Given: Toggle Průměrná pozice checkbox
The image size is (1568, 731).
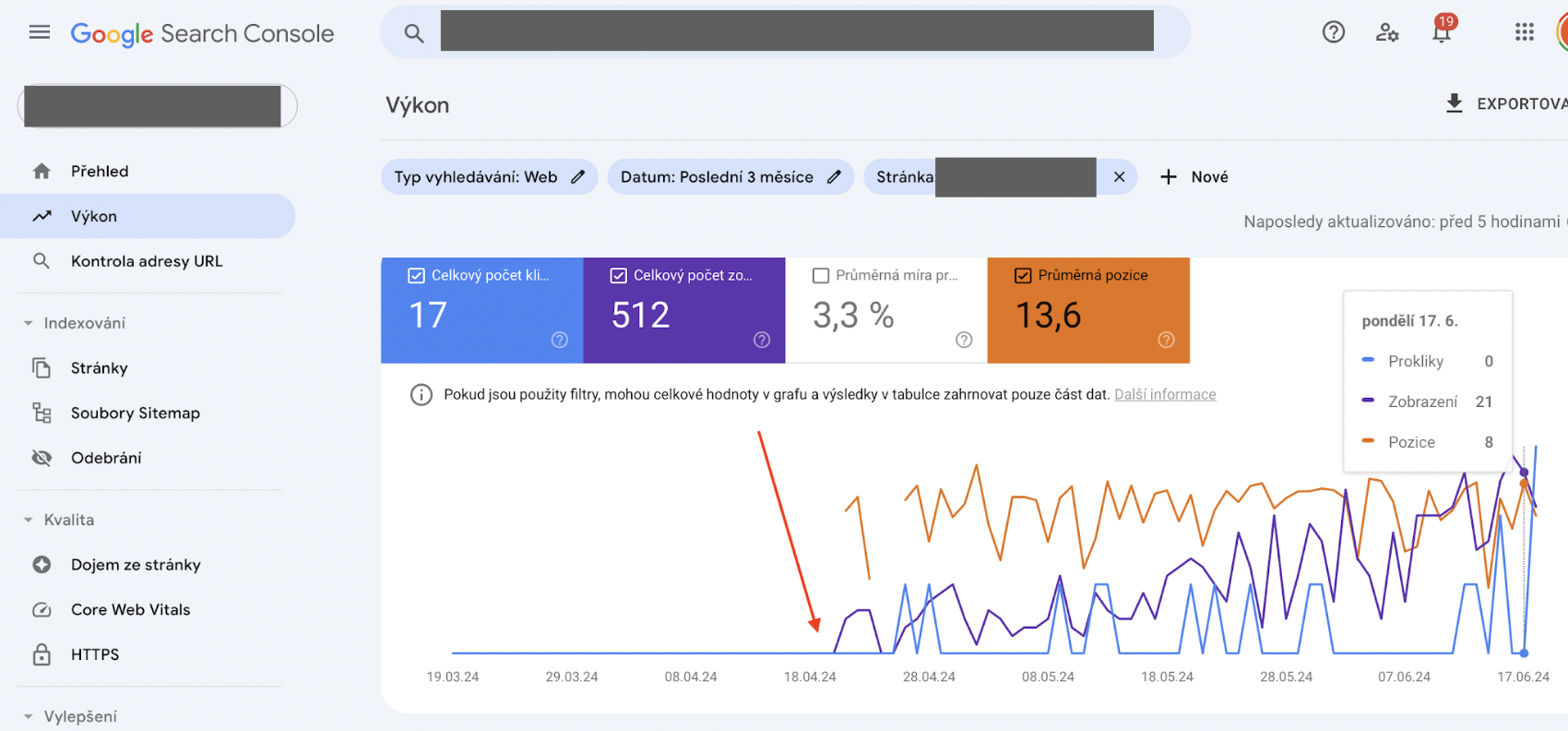Looking at the screenshot, I should (x=1022, y=275).
